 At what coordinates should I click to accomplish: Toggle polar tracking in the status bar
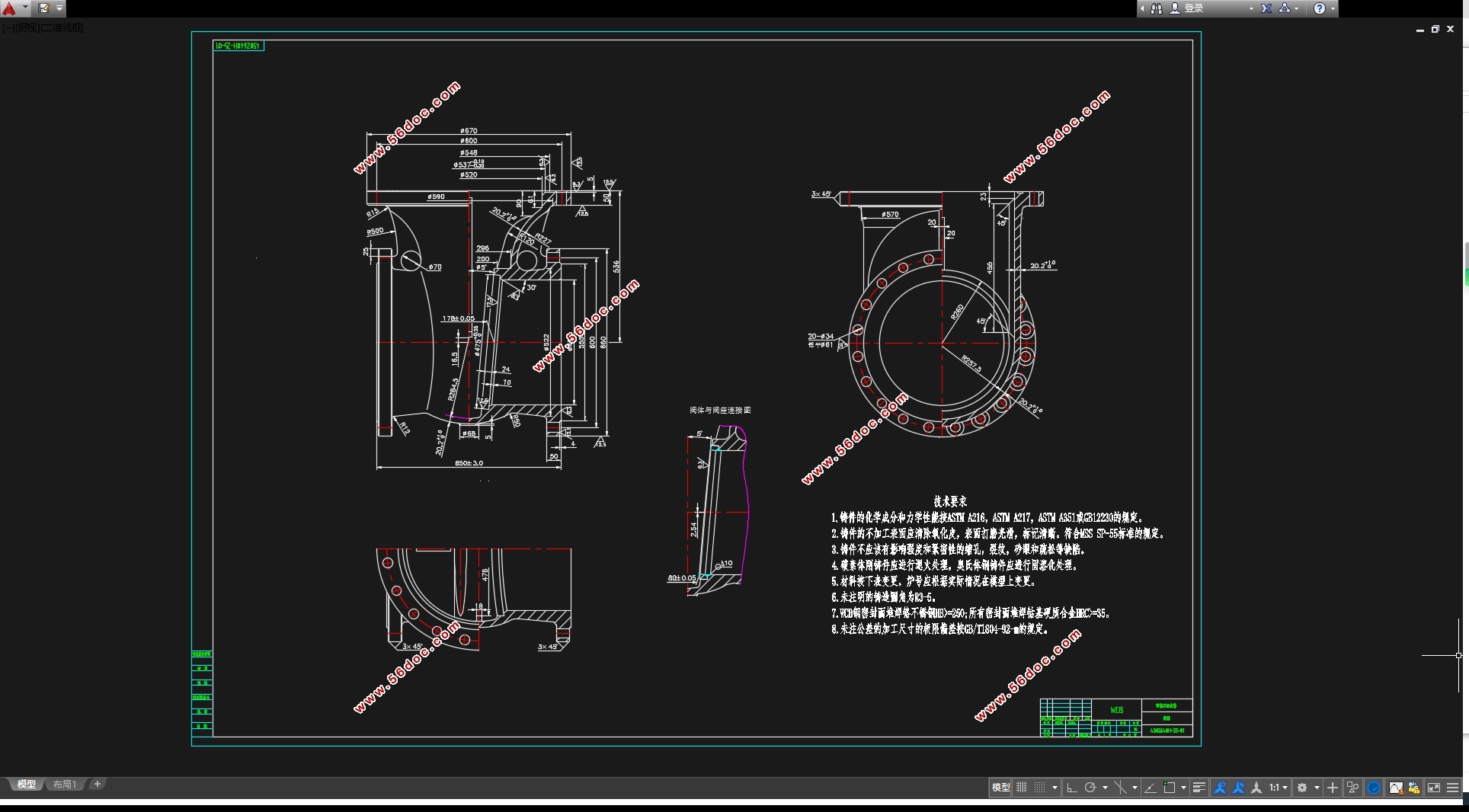click(x=1090, y=788)
